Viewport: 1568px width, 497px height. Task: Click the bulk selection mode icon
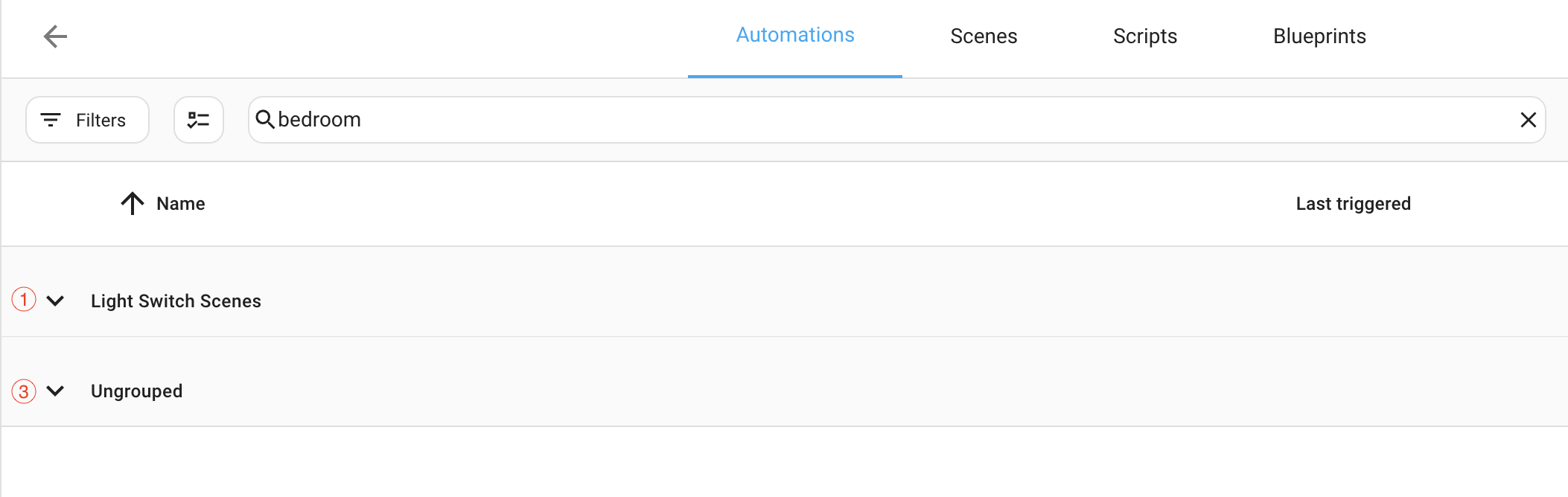tap(198, 119)
